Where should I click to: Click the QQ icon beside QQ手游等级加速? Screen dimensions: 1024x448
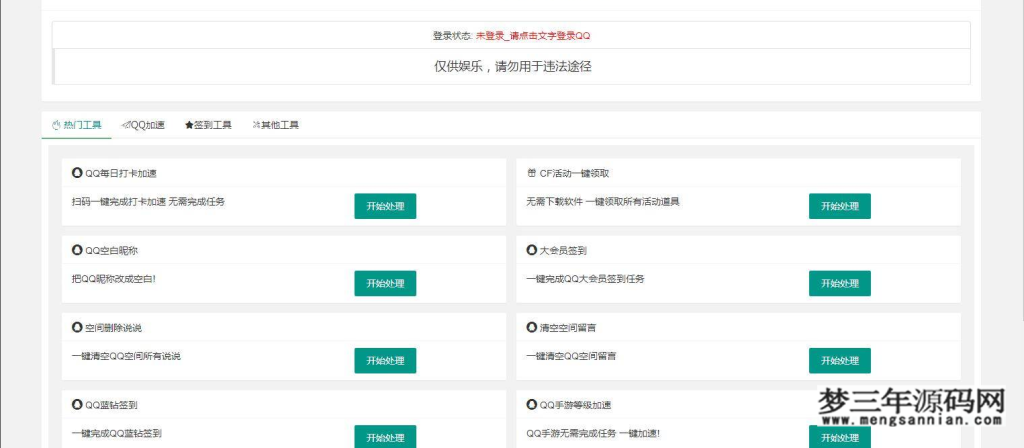[x=531, y=404]
